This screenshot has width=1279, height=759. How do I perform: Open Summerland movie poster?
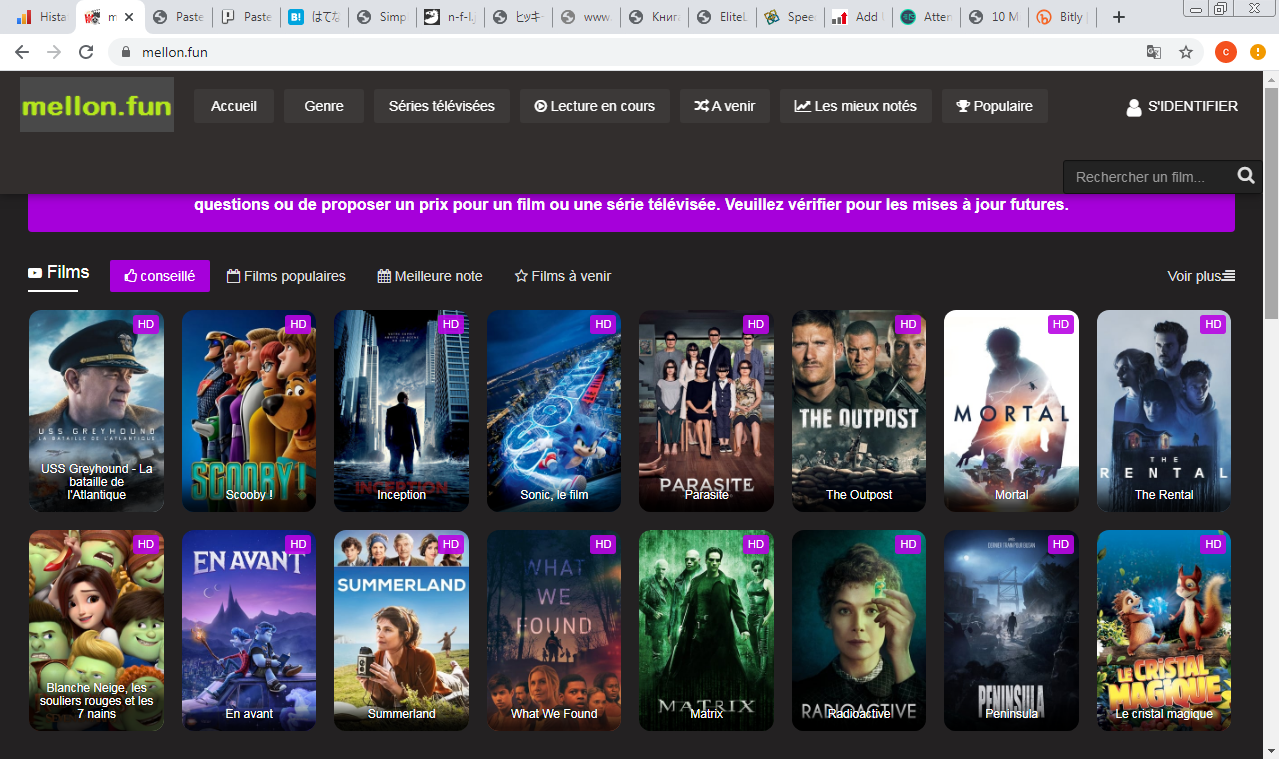coord(401,631)
